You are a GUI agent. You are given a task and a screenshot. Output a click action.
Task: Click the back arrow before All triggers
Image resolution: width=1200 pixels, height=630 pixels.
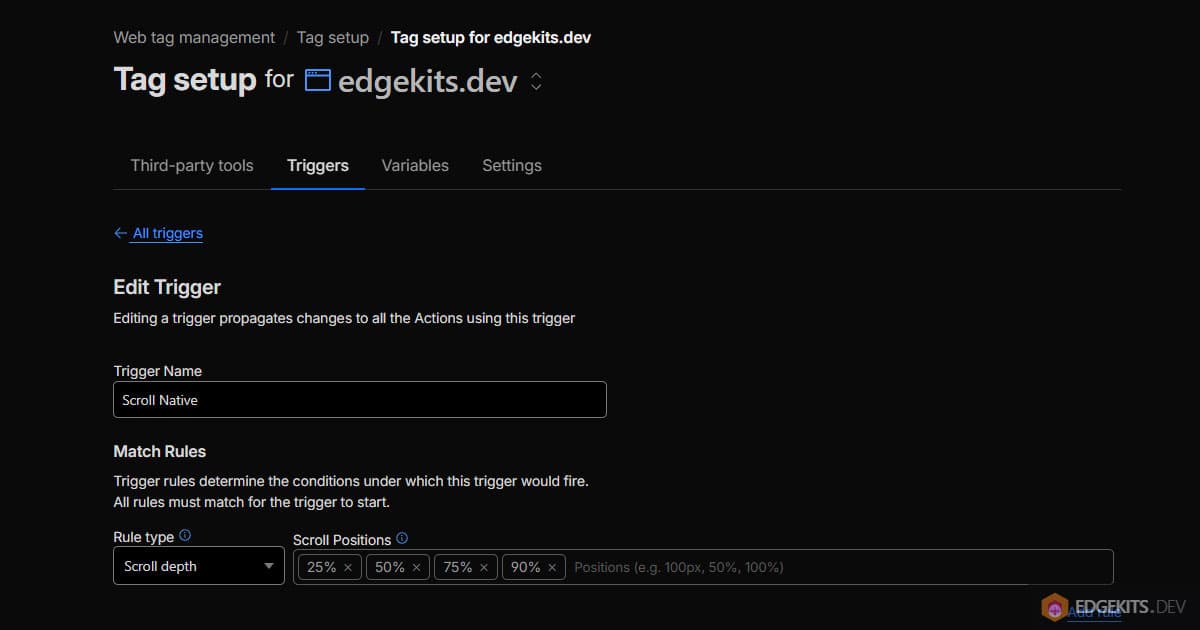[120, 233]
